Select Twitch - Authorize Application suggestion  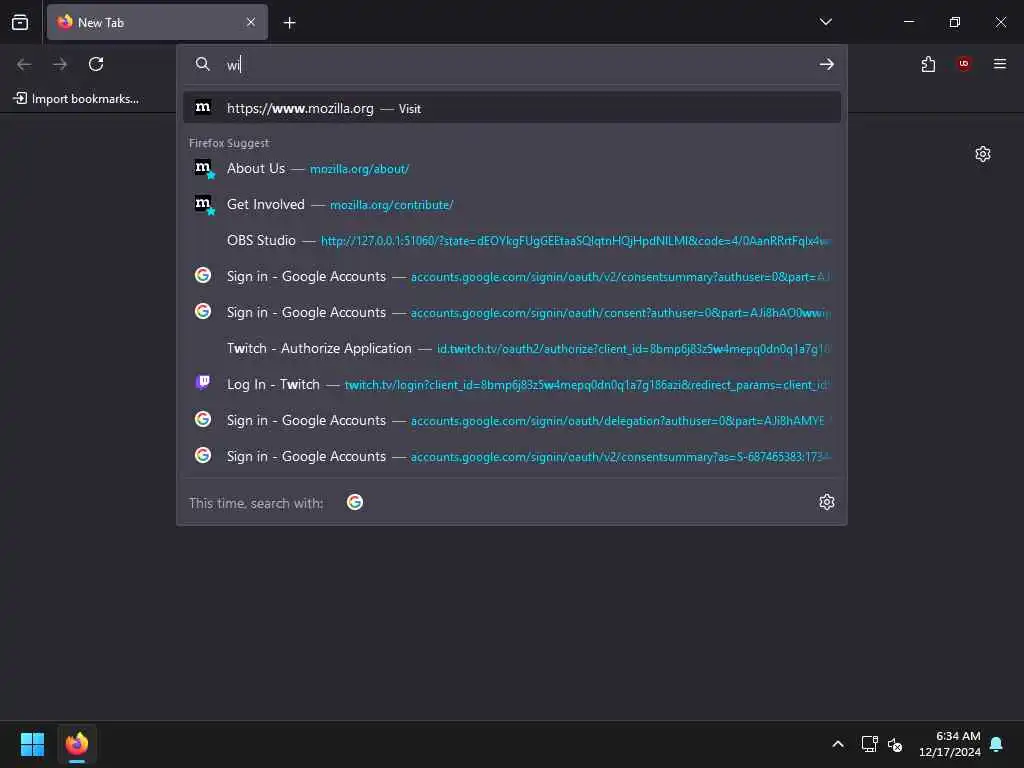(512, 348)
